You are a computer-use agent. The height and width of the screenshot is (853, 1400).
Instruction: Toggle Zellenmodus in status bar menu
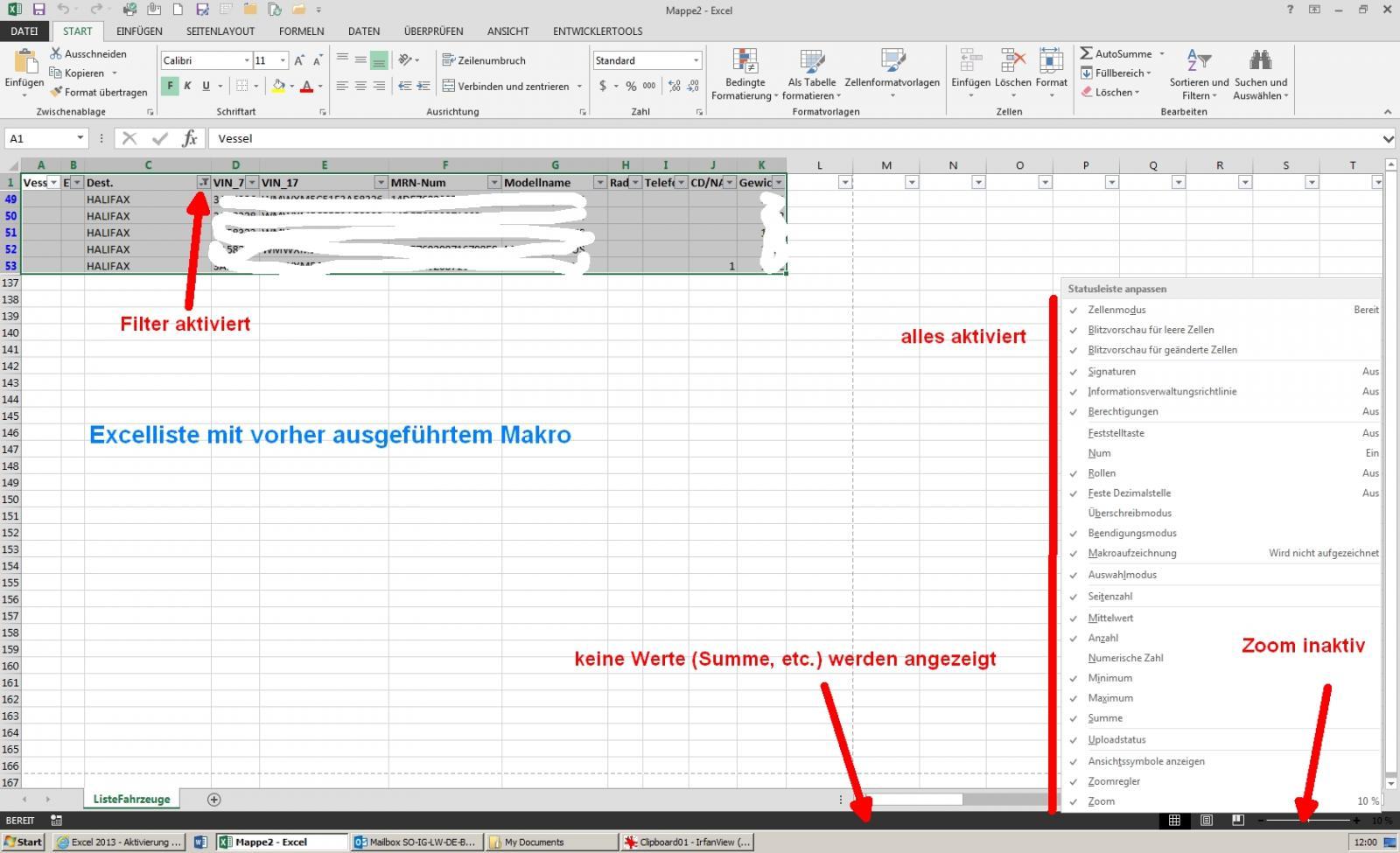click(1221, 310)
